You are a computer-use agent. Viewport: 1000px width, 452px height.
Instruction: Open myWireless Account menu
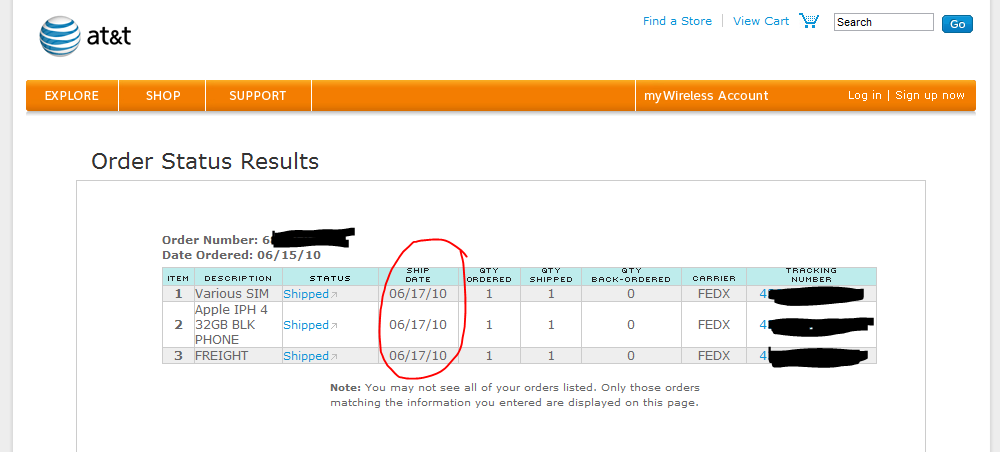pyautogui.click(x=706, y=96)
